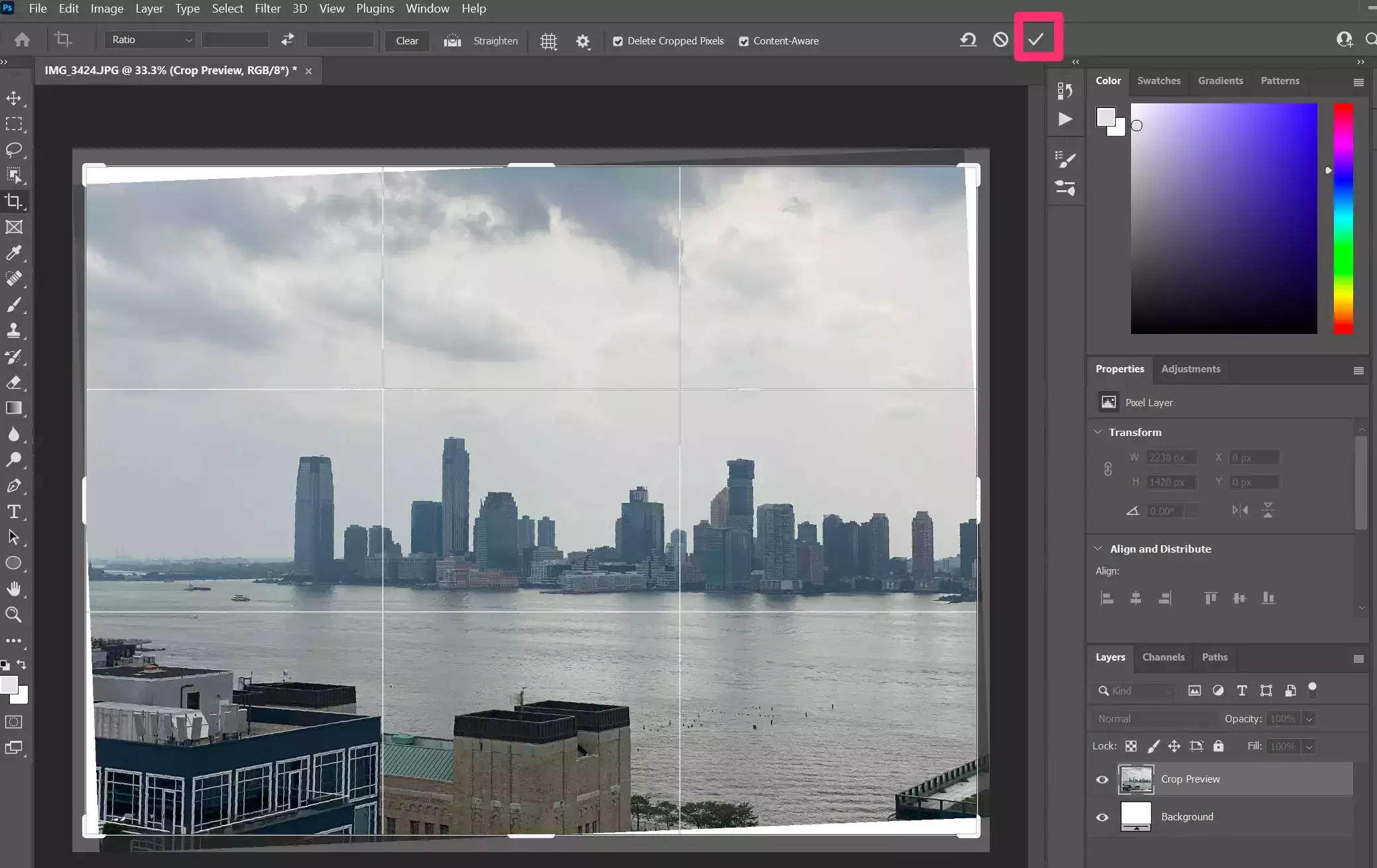1377x868 pixels.
Task: Select the Spot Healing Brush tool
Action: (x=13, y=279)
